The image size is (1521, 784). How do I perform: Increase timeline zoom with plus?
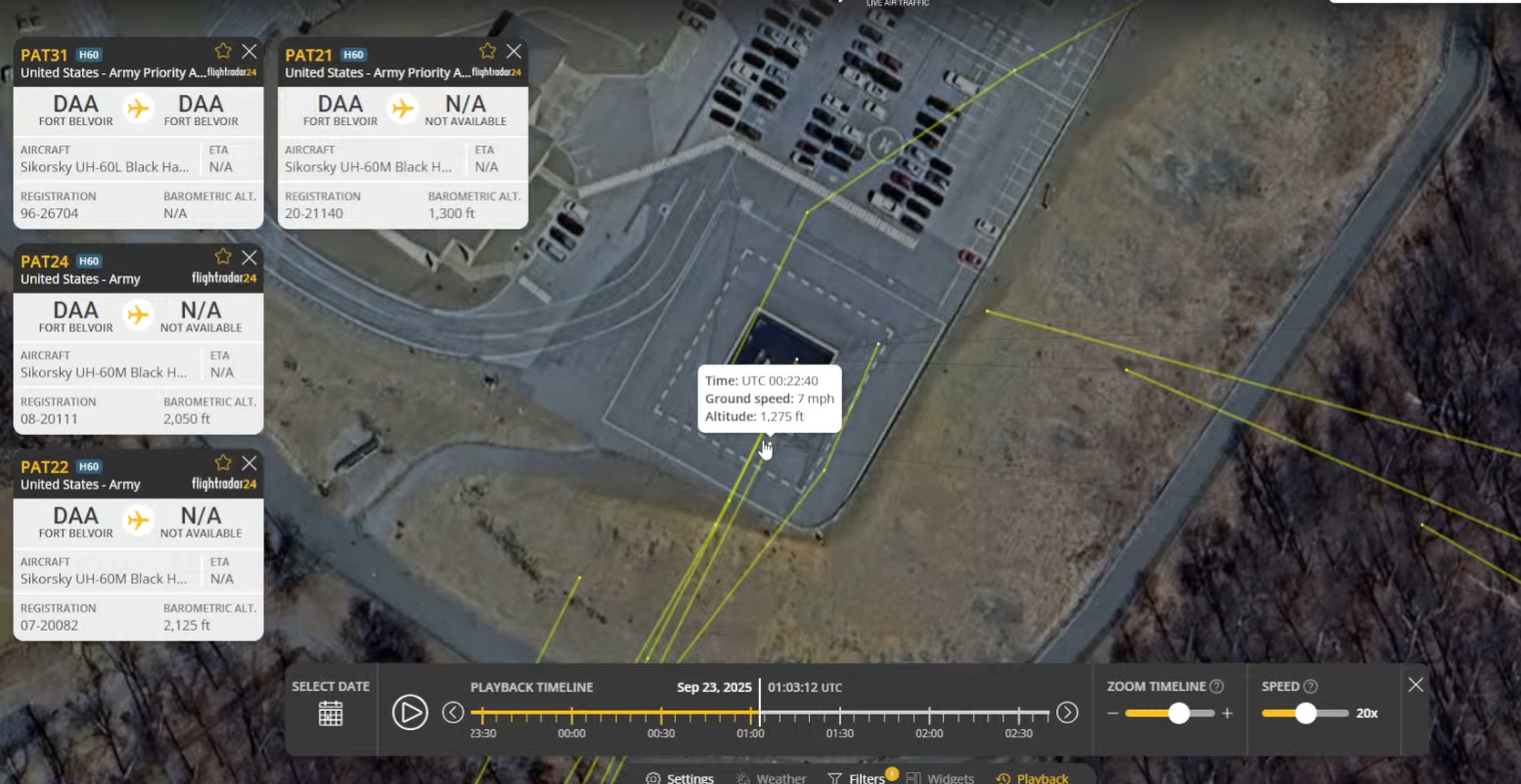tap(1228, 714)
